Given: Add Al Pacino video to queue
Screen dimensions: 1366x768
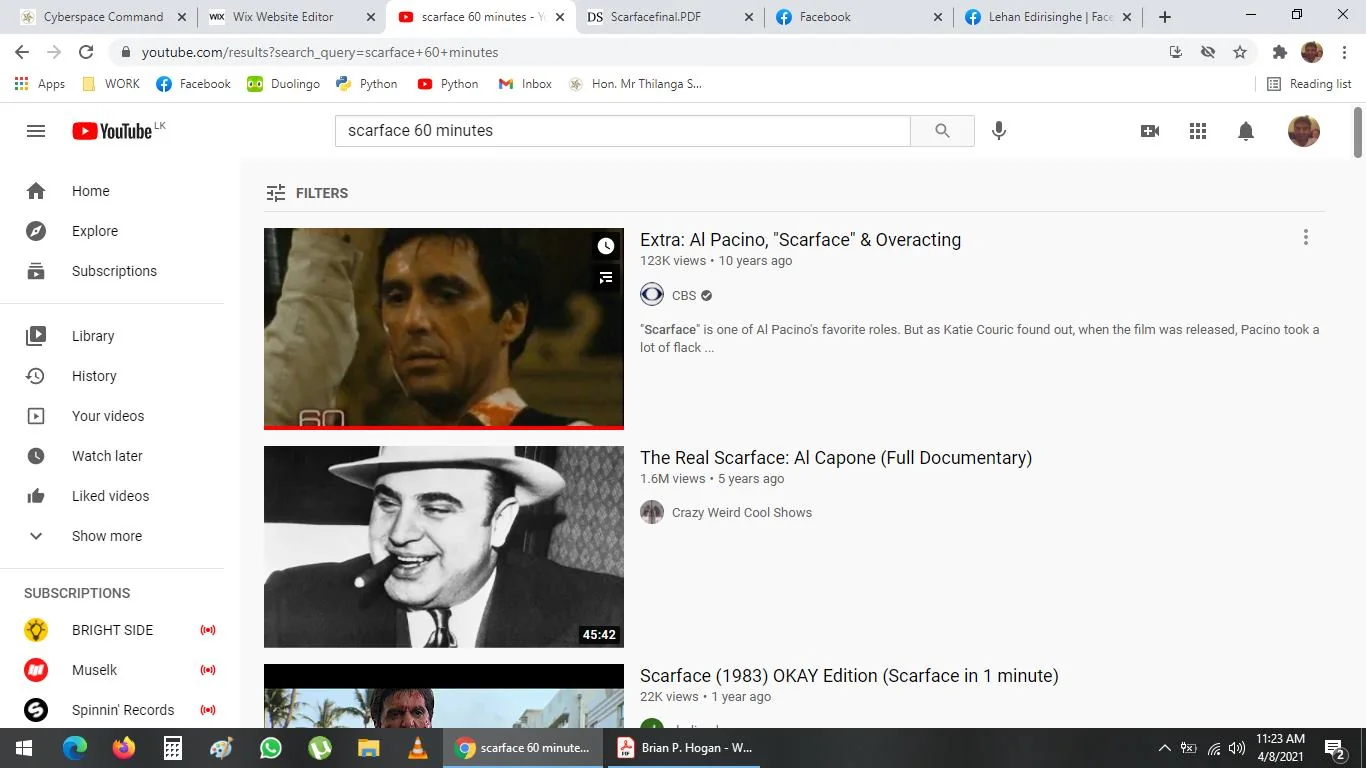Looking at the screenshot, I should 606,278.
